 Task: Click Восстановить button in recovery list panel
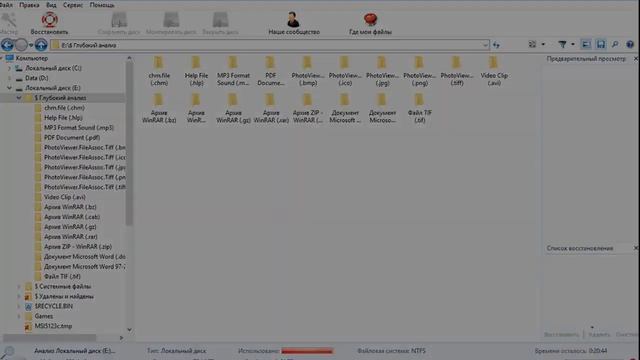[x=562, y=335]
